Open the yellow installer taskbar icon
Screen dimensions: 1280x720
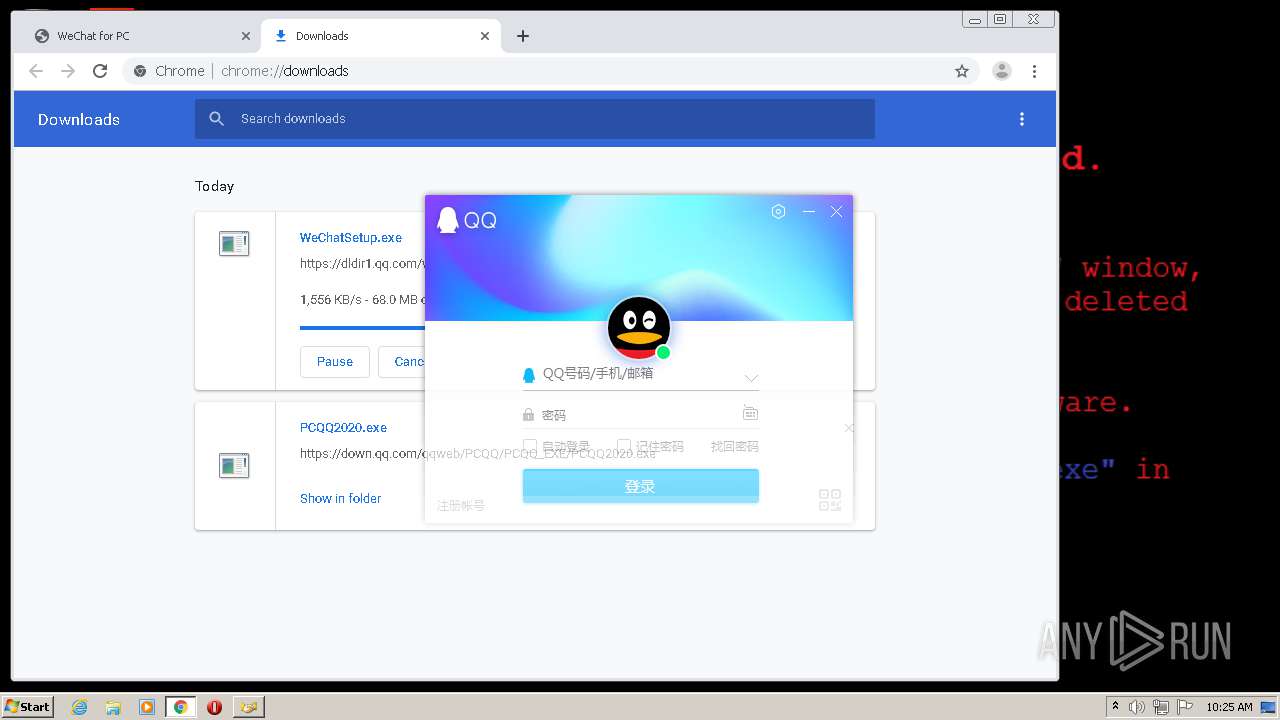[248, 707]
